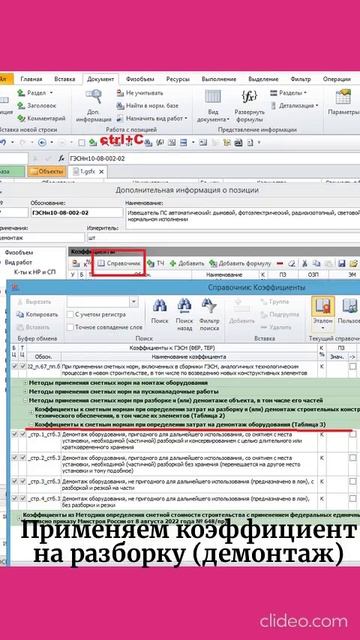Toggle the ТЦ checkbox in row стр.2_стб.3

pos(22,458)
